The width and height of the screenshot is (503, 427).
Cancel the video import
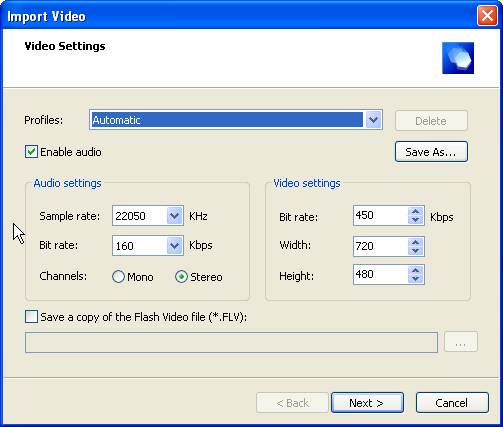tap(452, 403)
